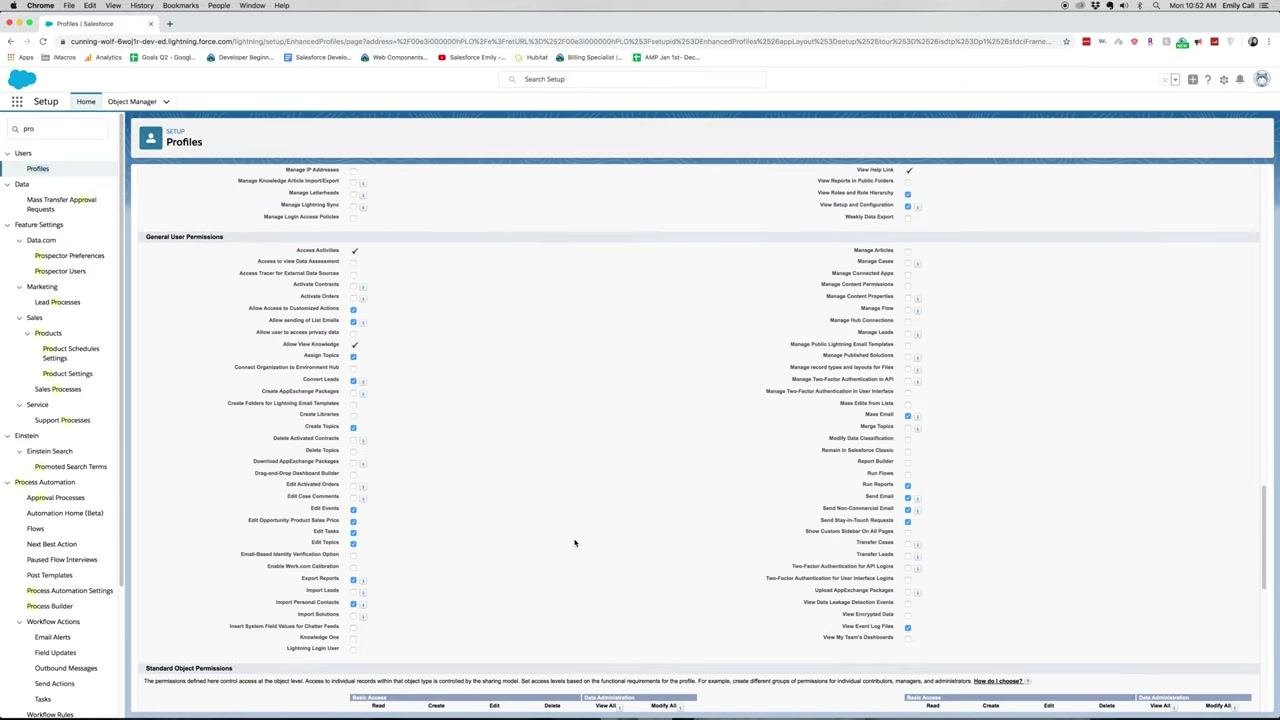Open the Global Actions plus icon
The width and height of the screenshot is (1280, 720).
(1193, 80)
